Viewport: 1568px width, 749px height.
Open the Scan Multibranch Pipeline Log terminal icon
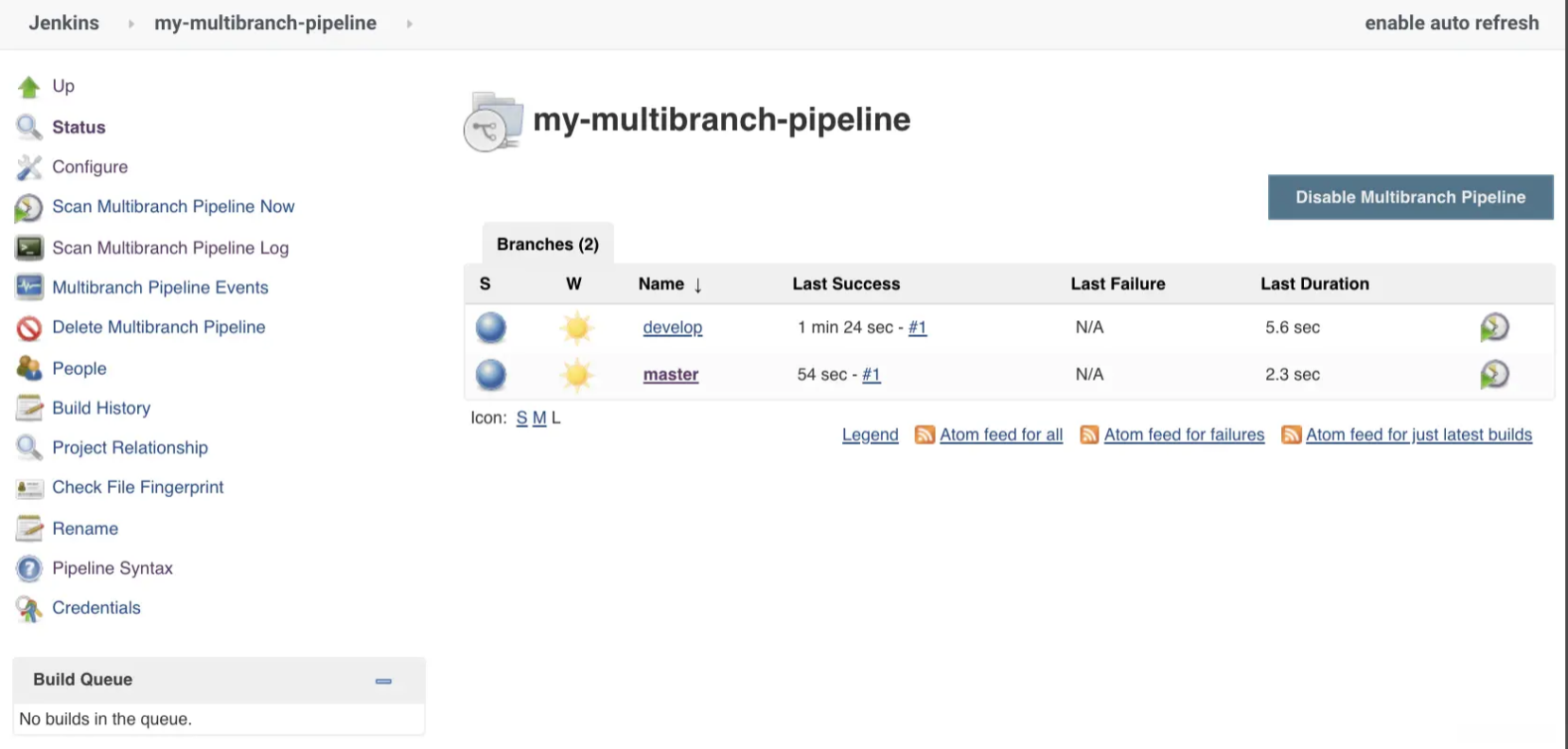click(x=28, y=248)
